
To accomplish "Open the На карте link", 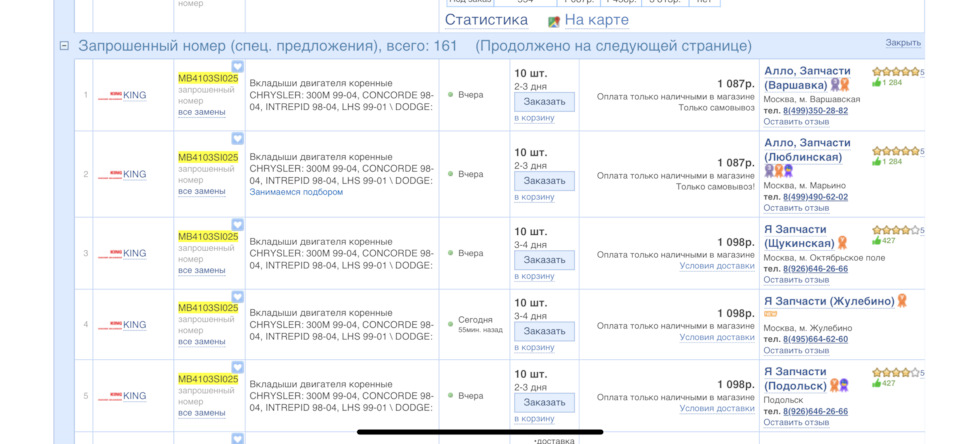I will (596, 20).
